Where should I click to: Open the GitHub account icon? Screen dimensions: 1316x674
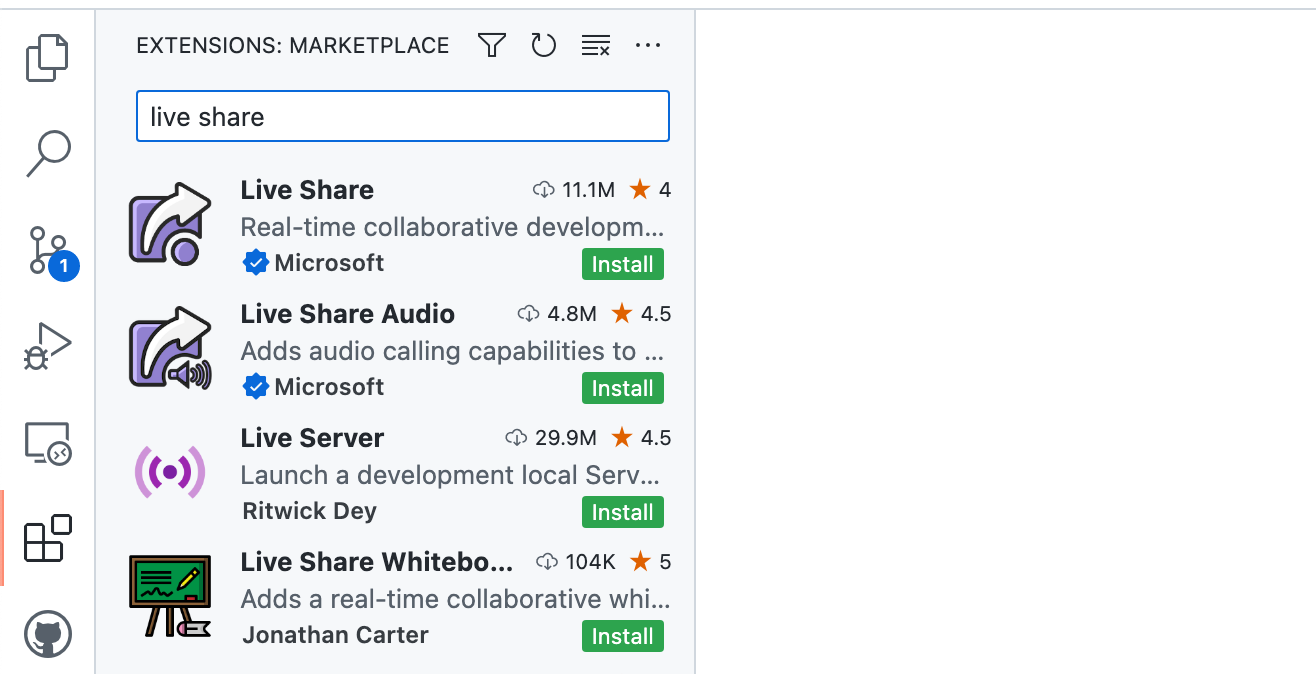click(x=47, y=633)
